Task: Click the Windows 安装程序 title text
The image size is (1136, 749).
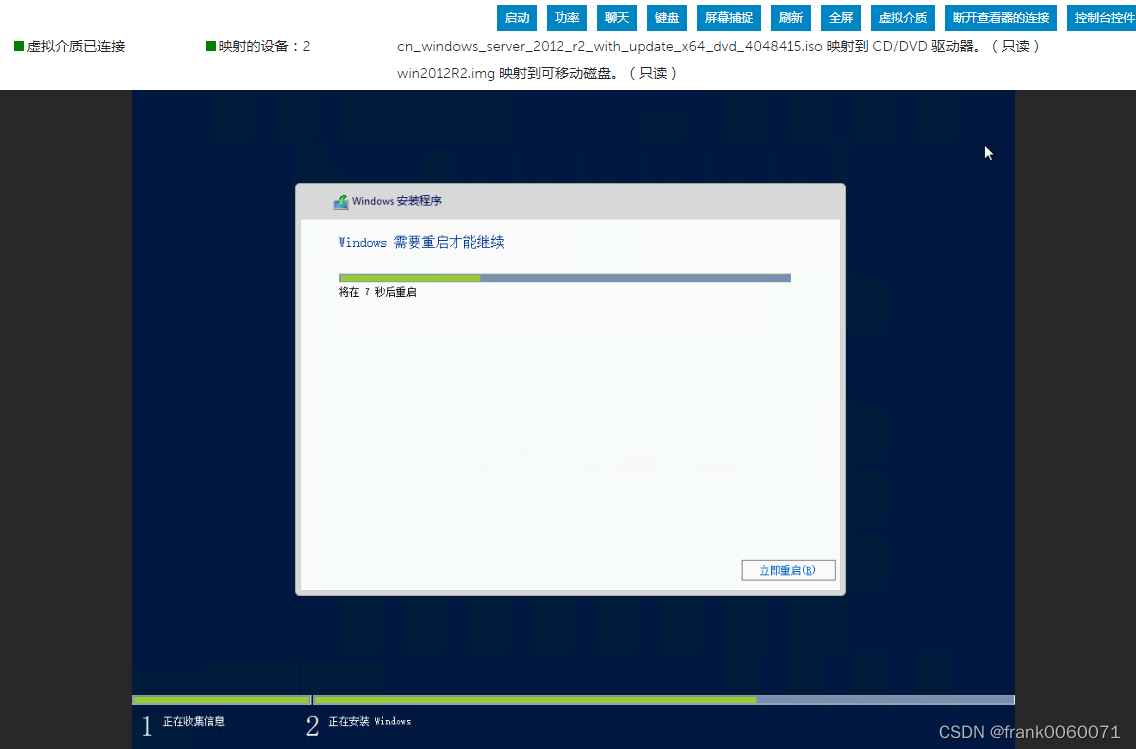Action: point(396,201)
